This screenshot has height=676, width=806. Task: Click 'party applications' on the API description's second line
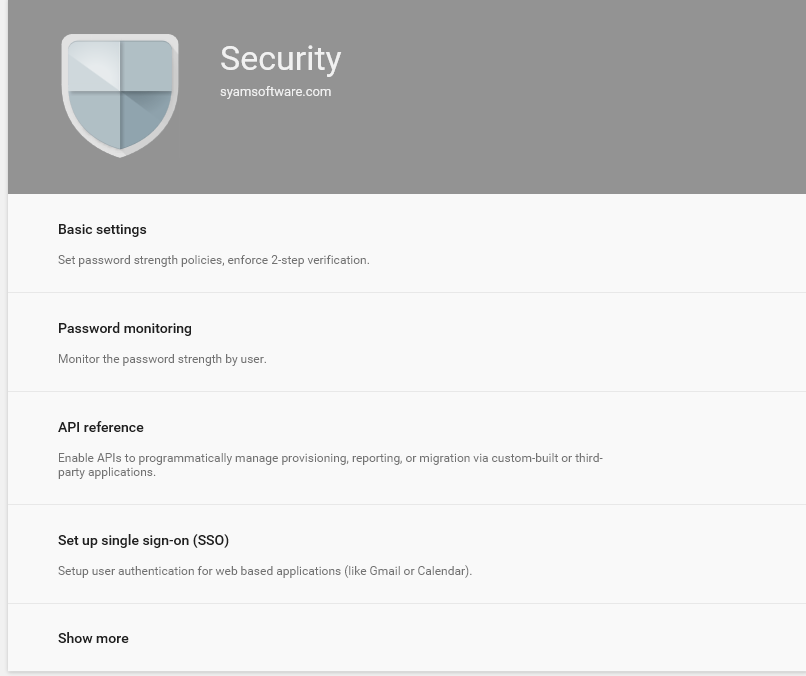coord(106,472)
